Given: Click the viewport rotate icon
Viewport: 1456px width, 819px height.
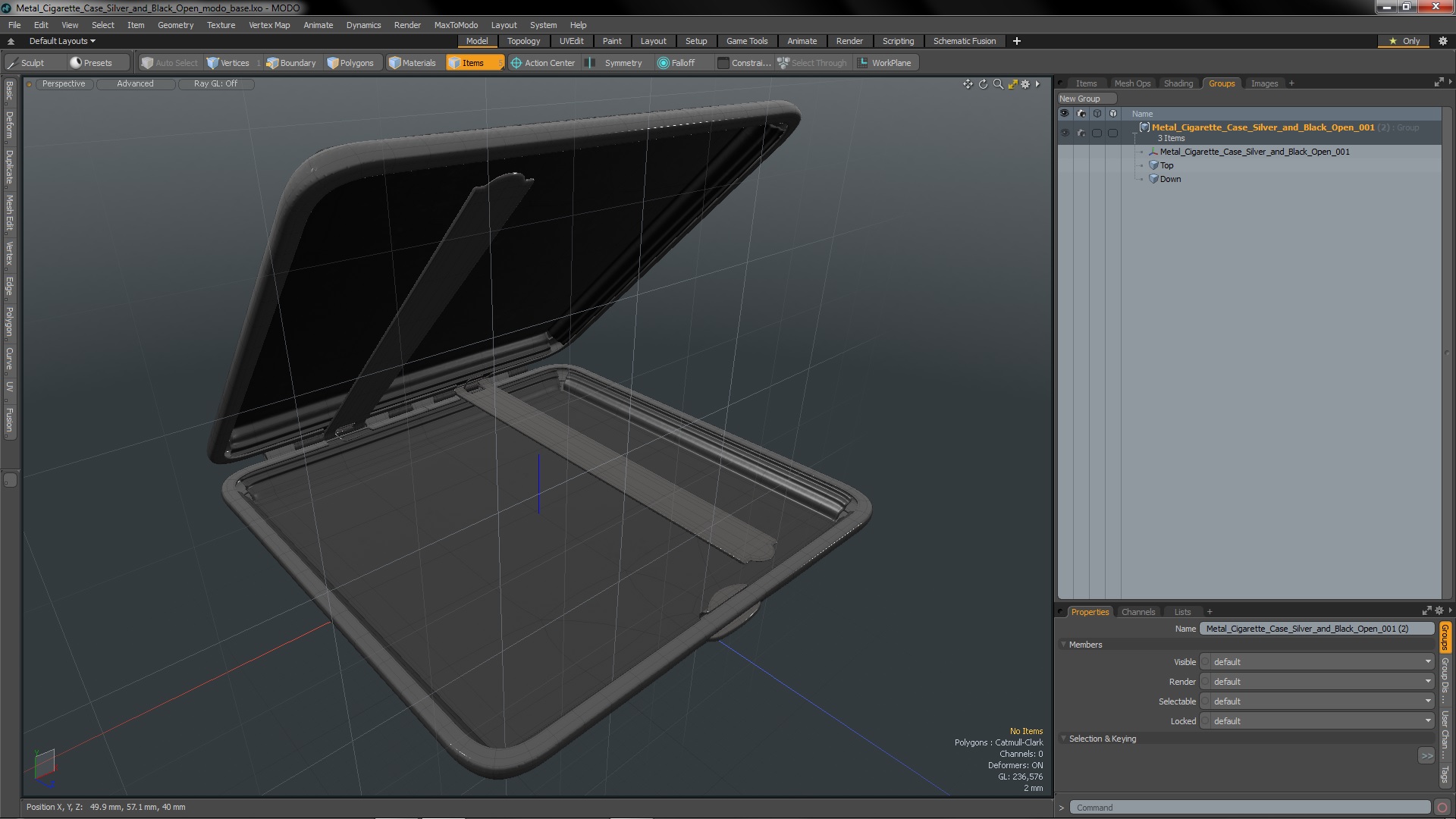Looking at the screenshot, I should [x=983, y=84].
